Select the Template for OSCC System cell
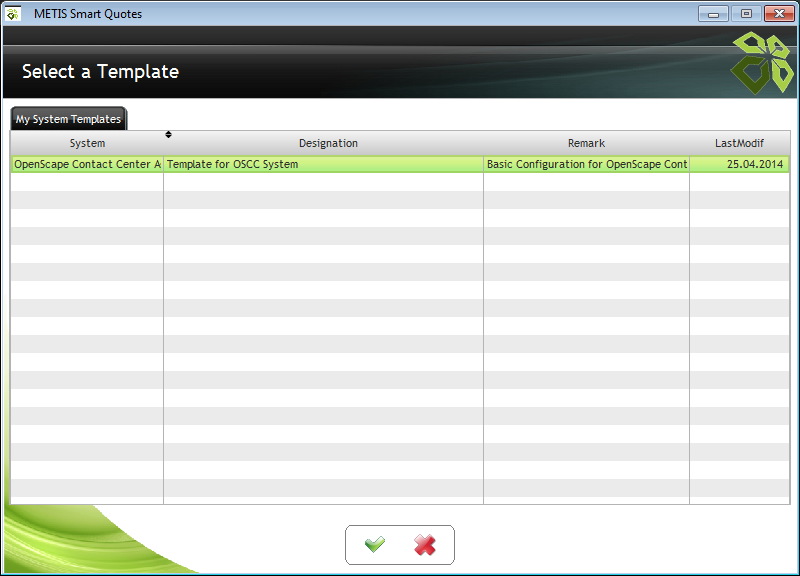 pyautogui.click(x=323, y=164)
